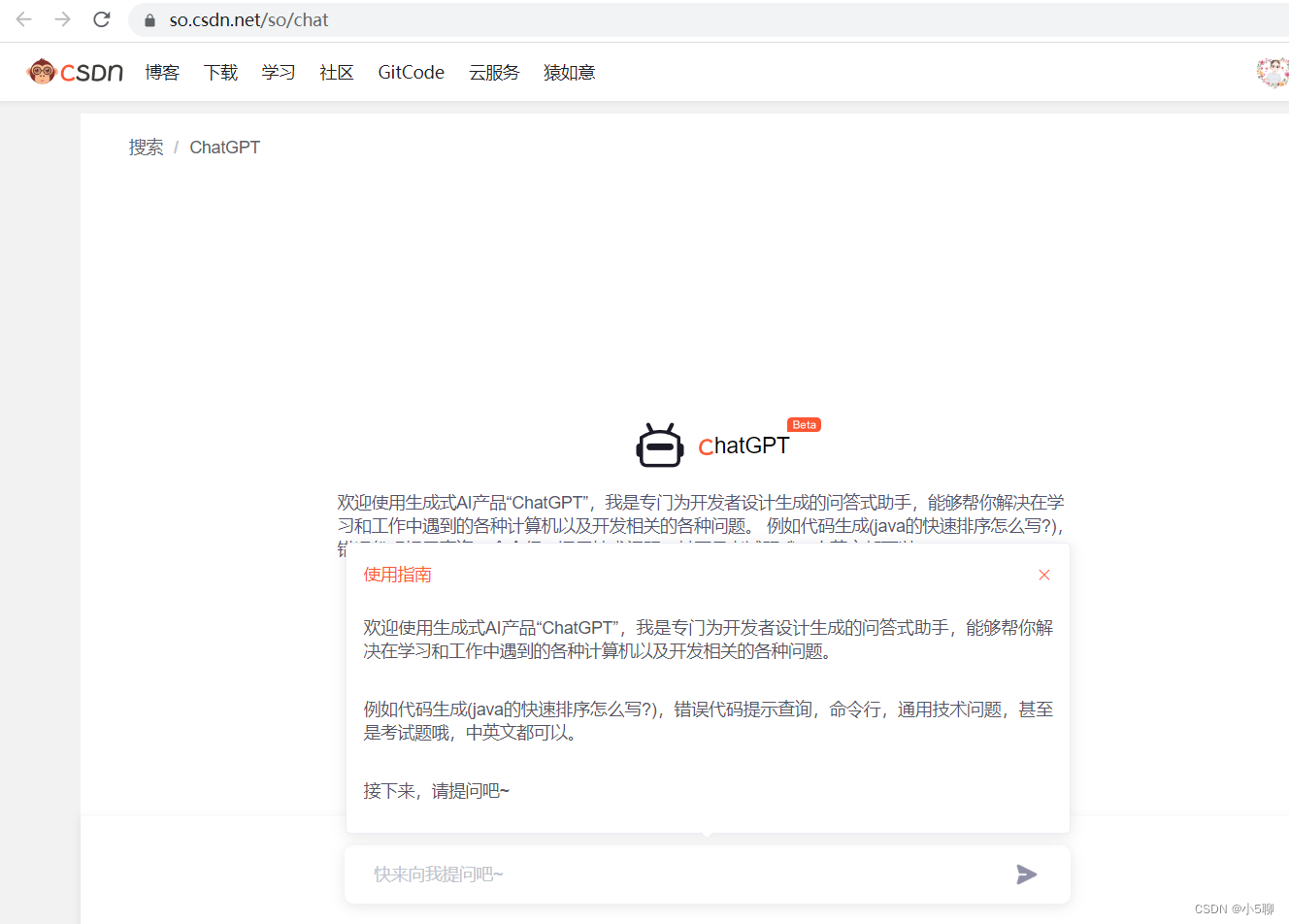This screenshot has height=924, width=1289.
Task: Open the 社区 nav item
Action: [336, 73]
